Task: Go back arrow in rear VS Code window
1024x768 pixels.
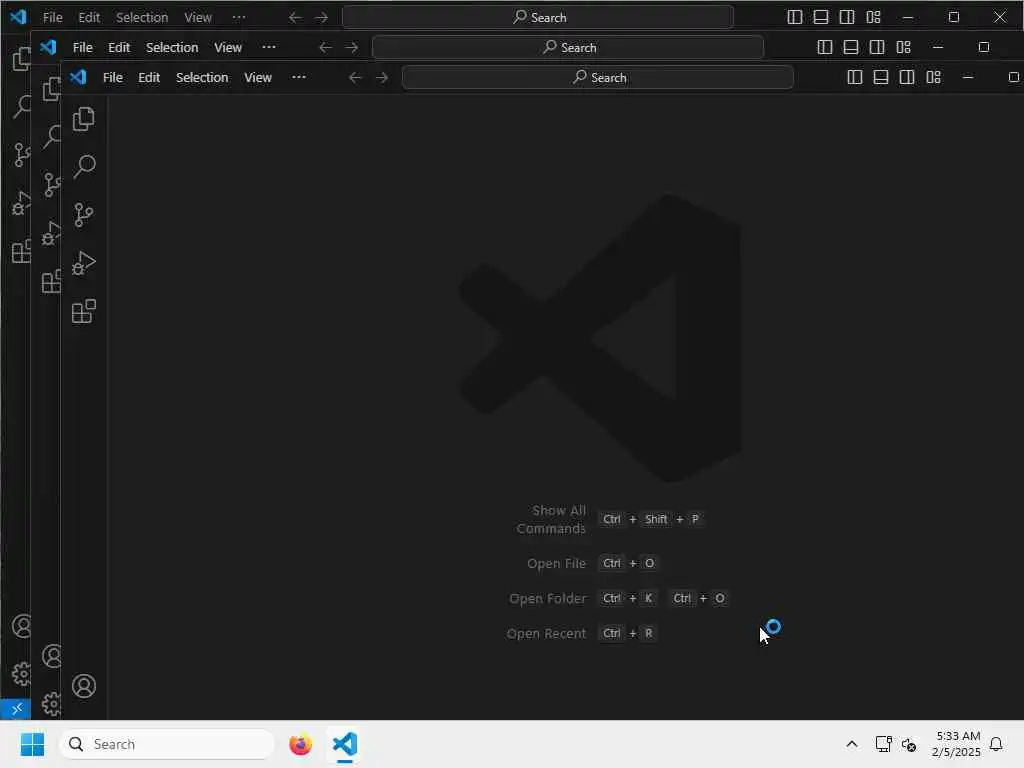Action: [x=295, y=18]
